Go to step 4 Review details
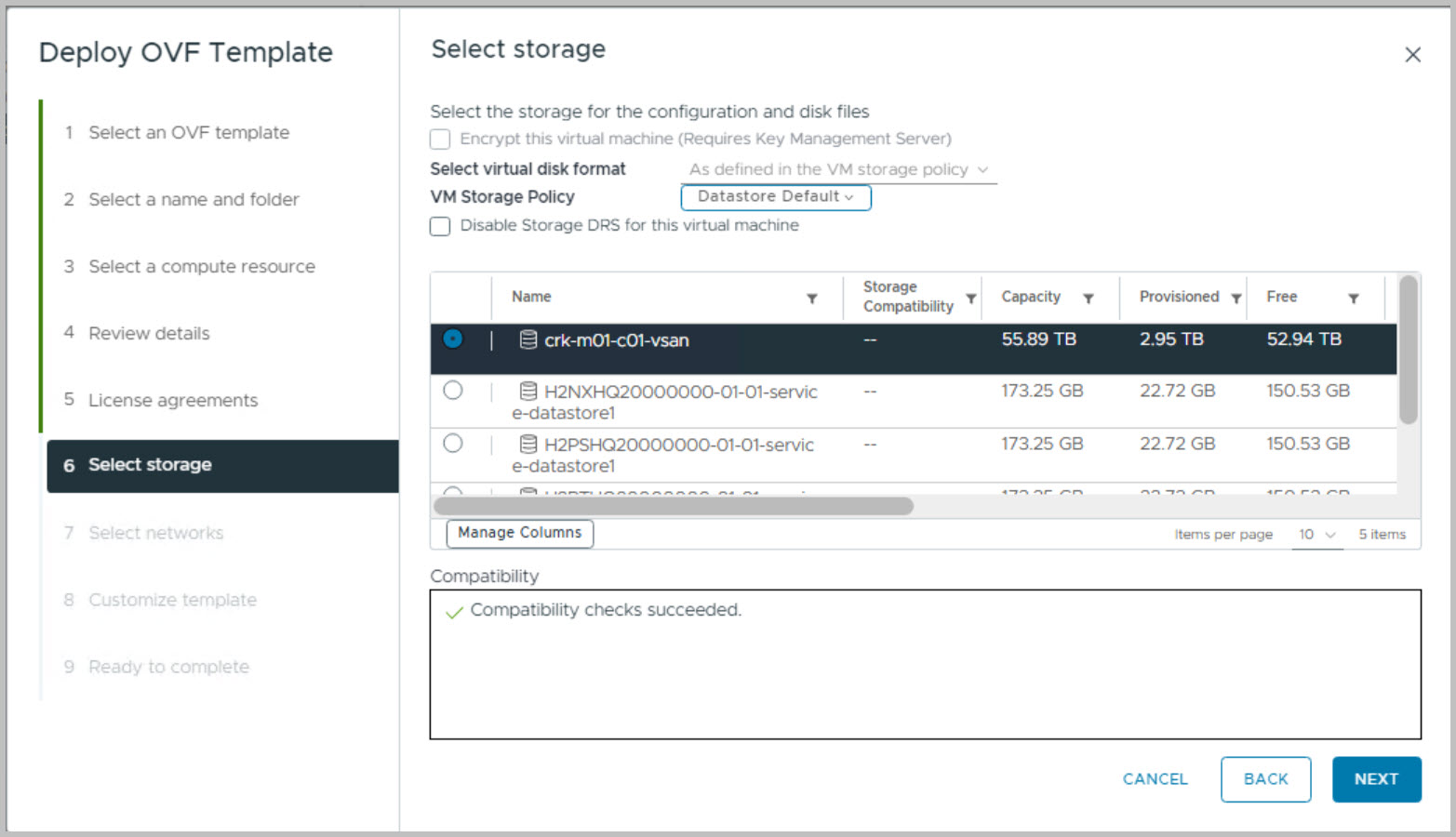The height and width of the screenshot is (837, 1456). pos(149,333)
